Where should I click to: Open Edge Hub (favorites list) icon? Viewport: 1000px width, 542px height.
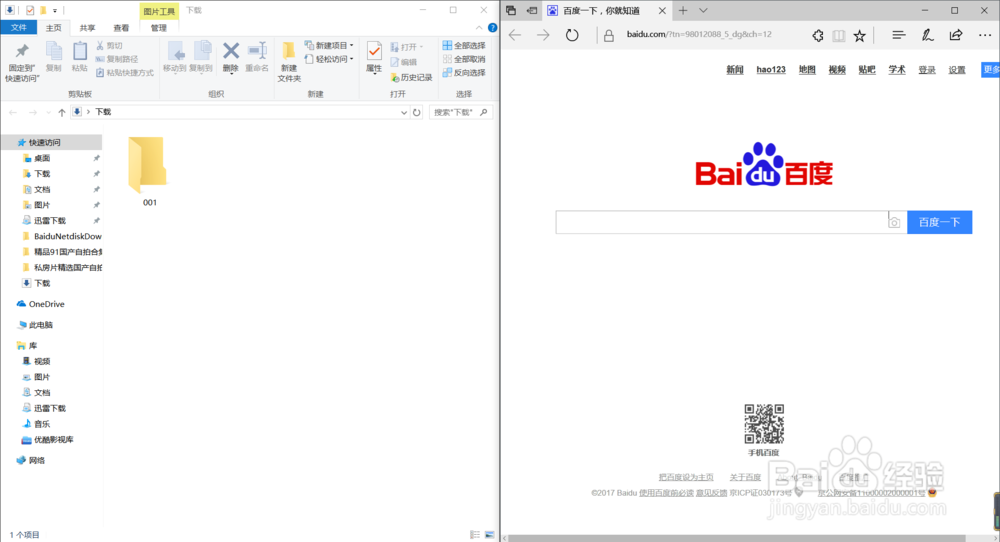pos(899,35)
